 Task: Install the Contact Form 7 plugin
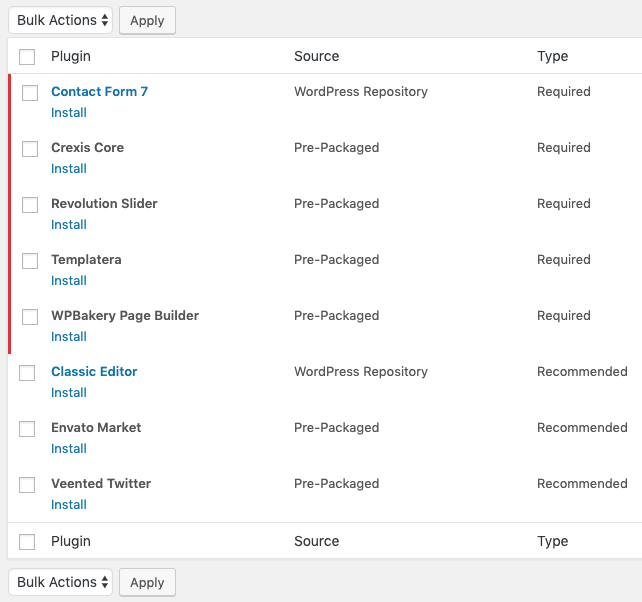click(69, 113)
